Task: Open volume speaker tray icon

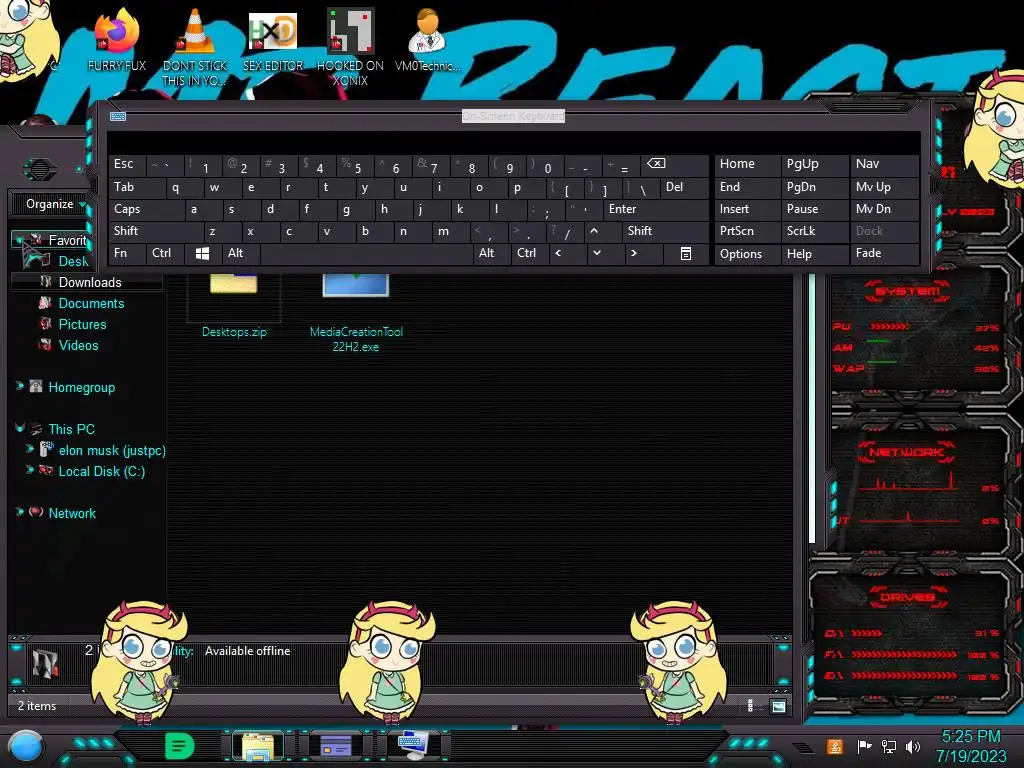Action: (913, 746)
